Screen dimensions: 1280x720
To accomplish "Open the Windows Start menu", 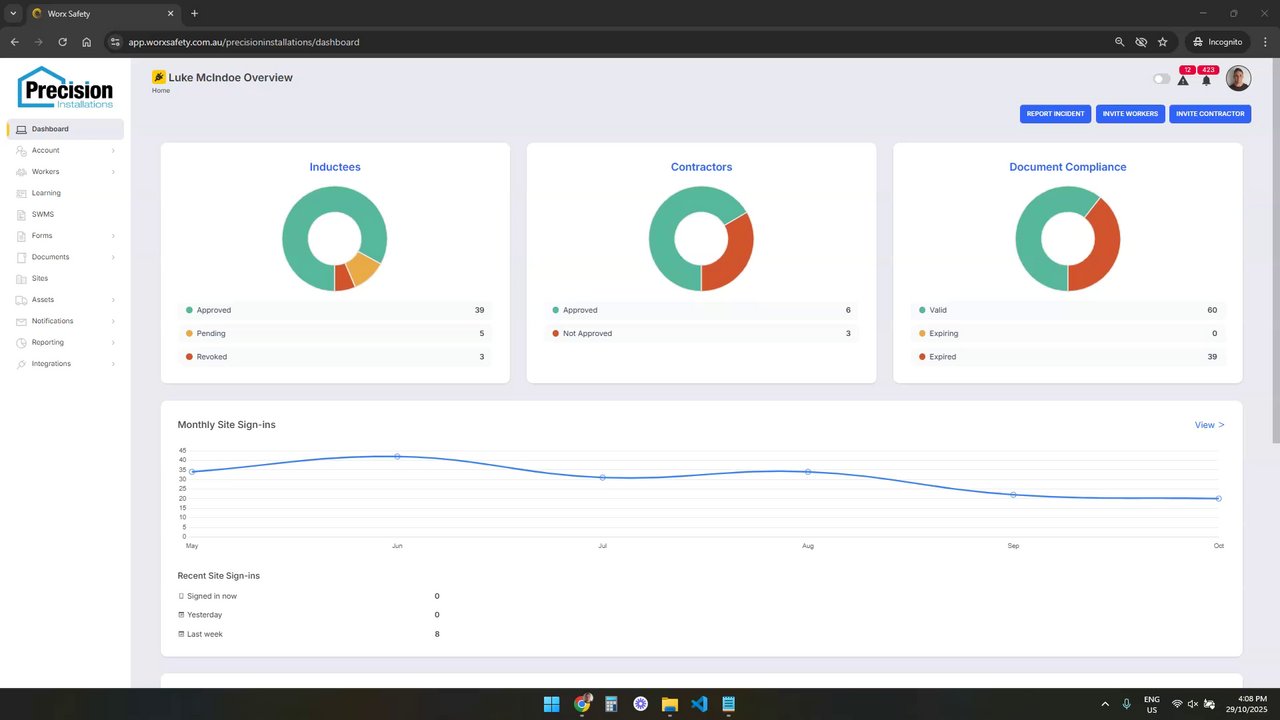I will (x=551, y=704).
